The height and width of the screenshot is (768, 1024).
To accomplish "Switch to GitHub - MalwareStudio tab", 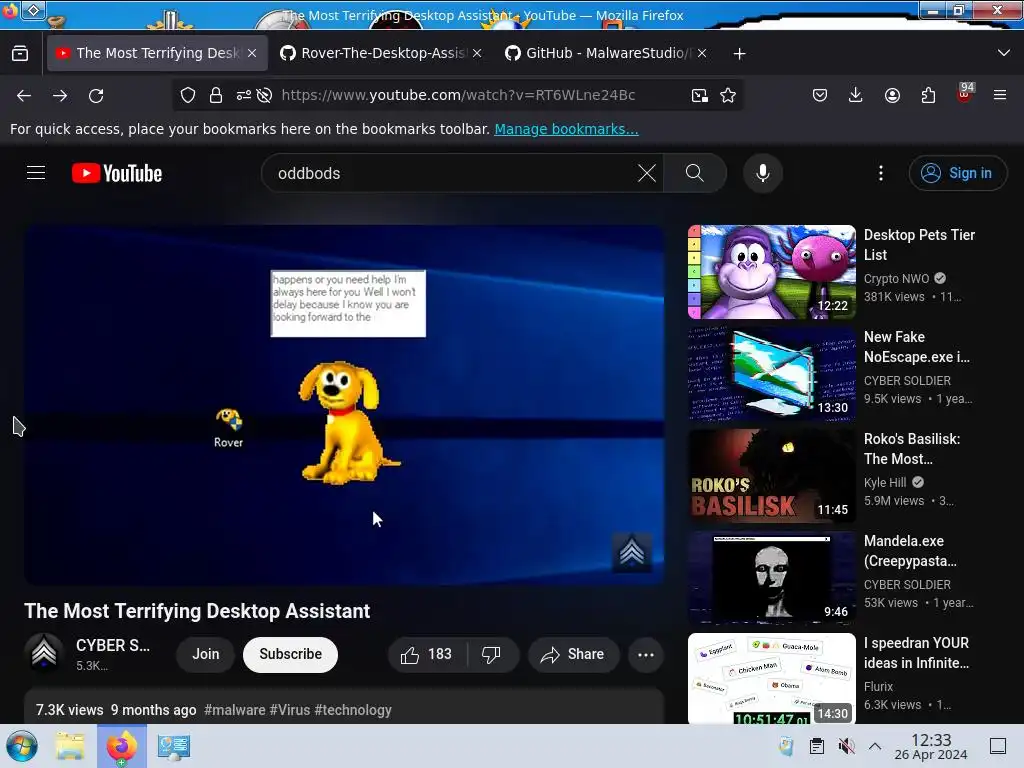I will pyautogui.click(x=607, y=53).
